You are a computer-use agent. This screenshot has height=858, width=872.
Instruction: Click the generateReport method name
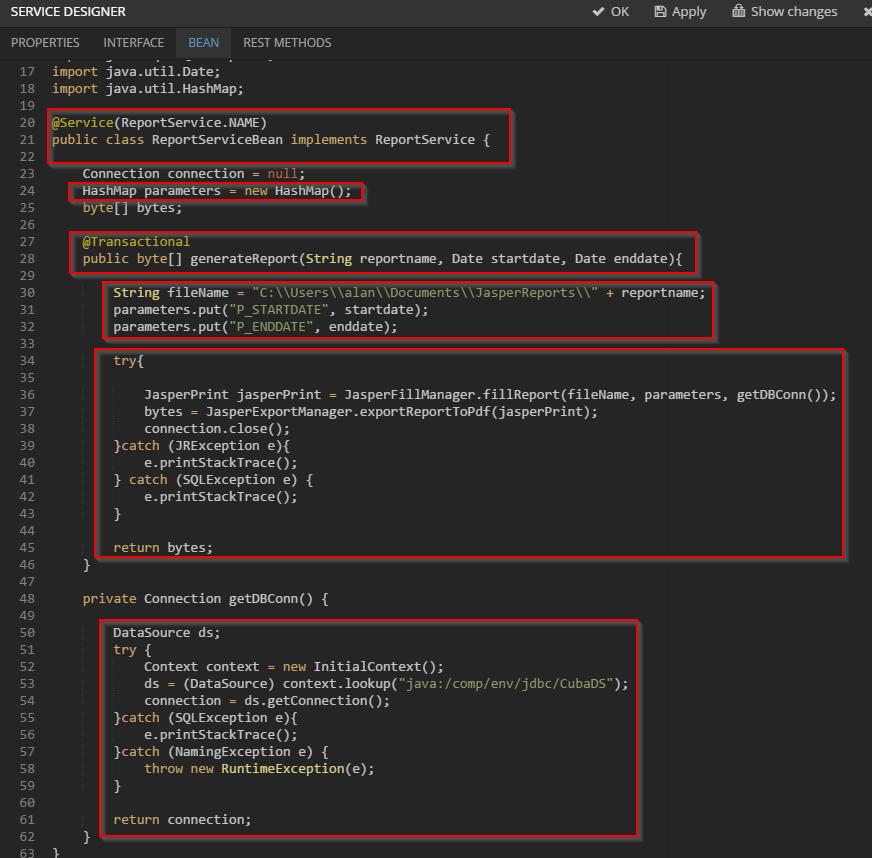click(243, 259)
